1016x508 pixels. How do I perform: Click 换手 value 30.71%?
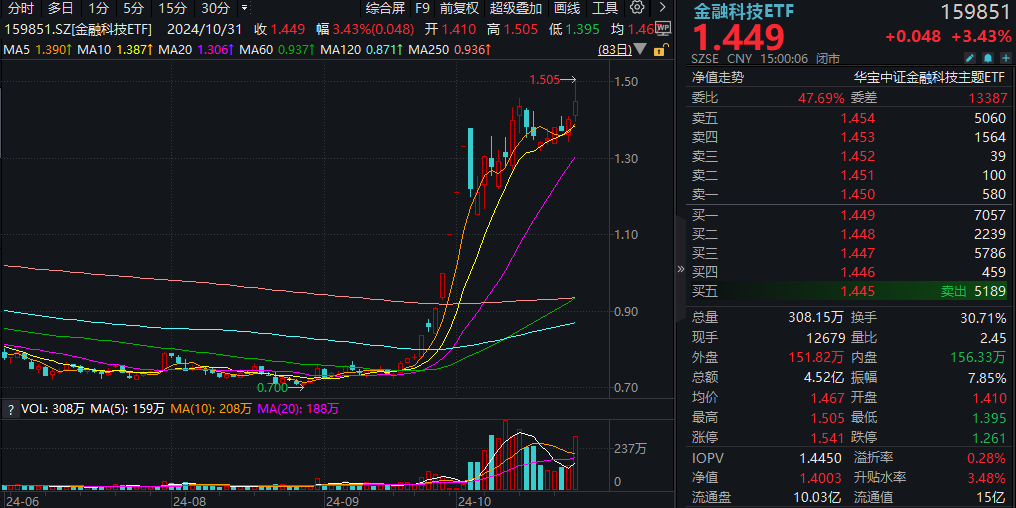pos(984,318)
